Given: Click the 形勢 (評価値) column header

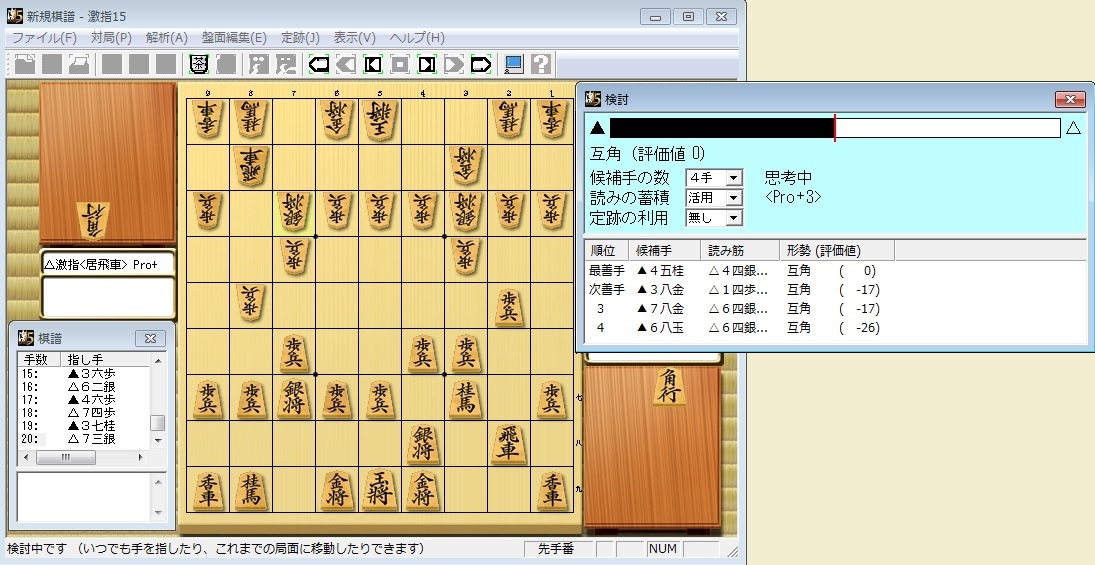Looking at the screenshot, I should [x=837, y=250].
